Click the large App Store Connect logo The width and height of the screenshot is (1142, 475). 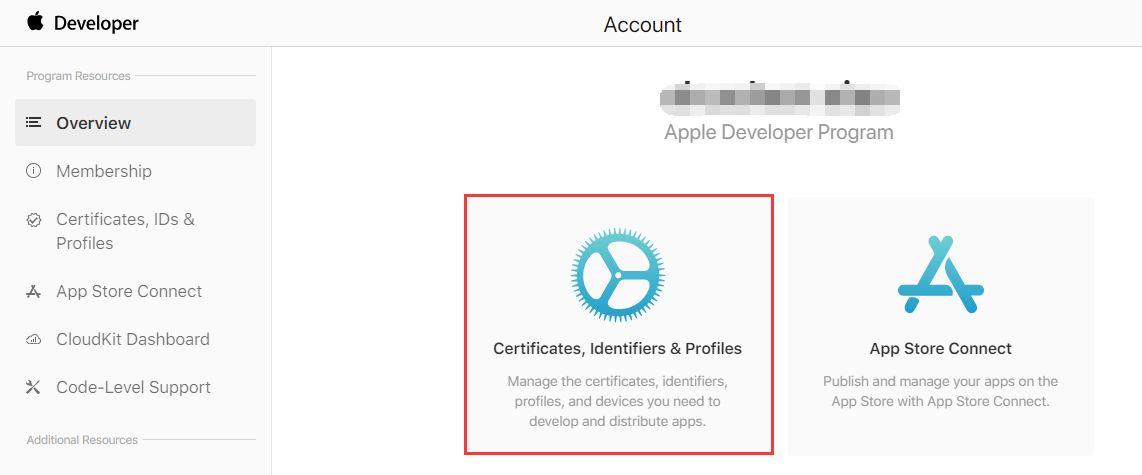pos(940,274)
